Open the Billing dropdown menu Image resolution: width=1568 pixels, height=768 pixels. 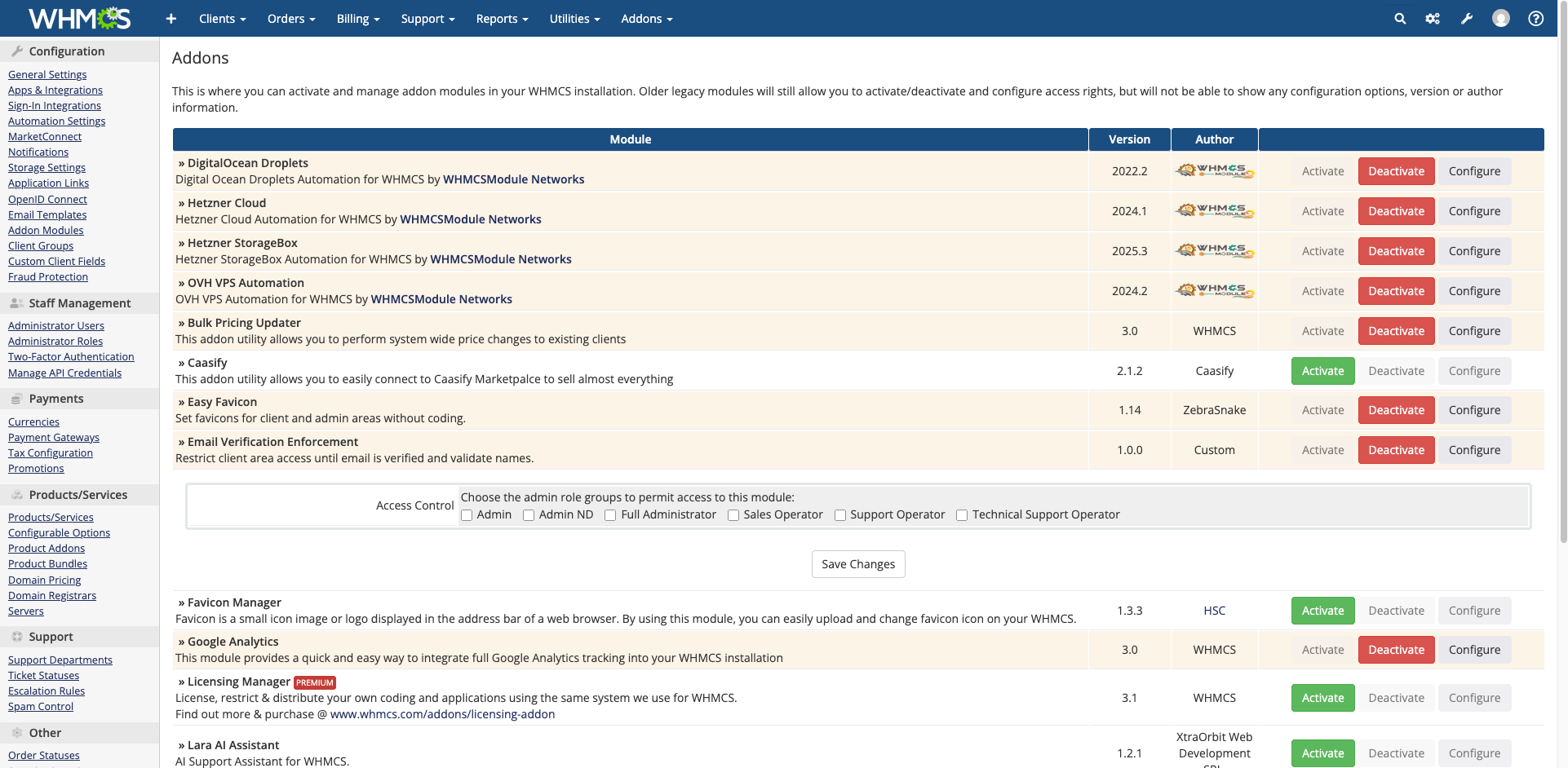coord(358,19)
